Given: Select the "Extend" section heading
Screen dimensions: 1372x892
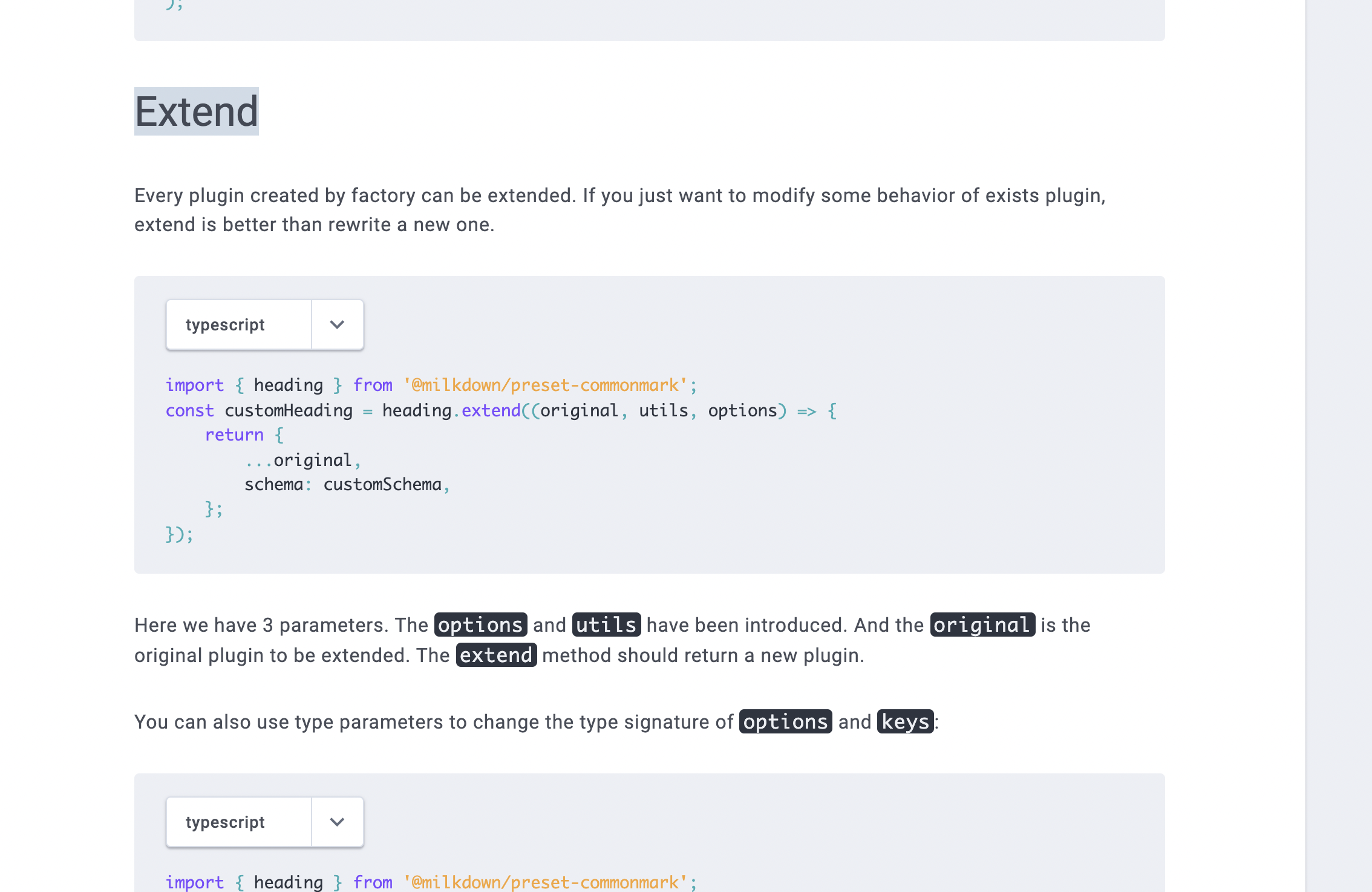Looking at the screenshot, I should (x=196, y=111).
